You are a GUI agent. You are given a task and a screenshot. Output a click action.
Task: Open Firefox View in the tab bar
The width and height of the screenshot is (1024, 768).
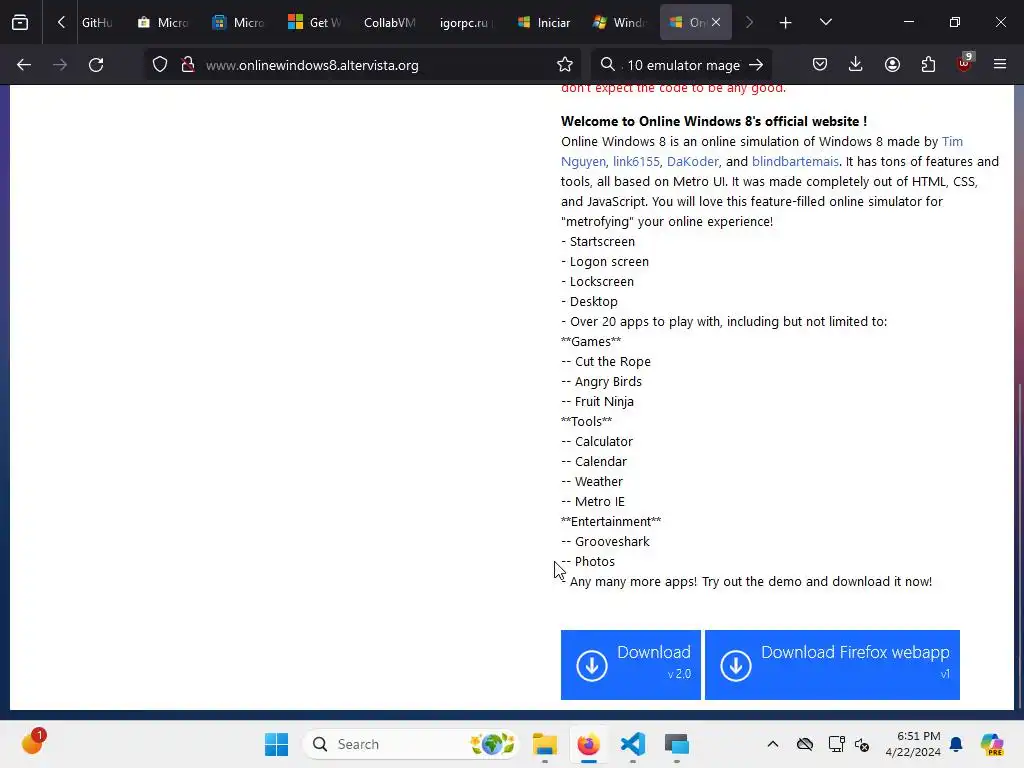click(x=20, y=22)
